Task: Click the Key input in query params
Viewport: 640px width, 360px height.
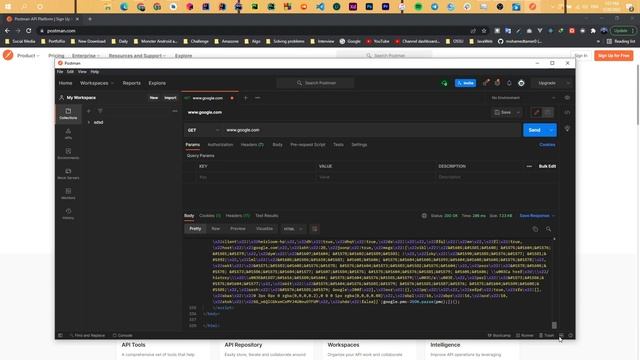Action: pos(255,178)
